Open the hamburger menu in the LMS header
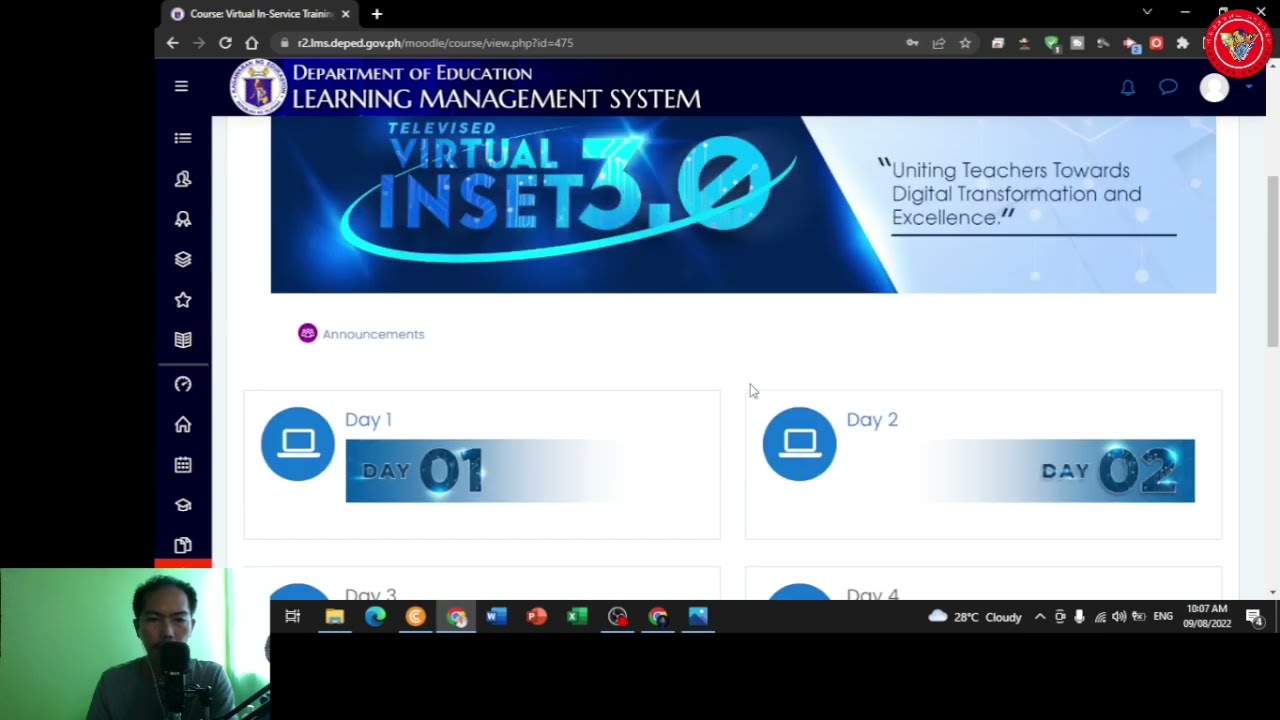The image size is (1280, 720). [x=181, y=86]
